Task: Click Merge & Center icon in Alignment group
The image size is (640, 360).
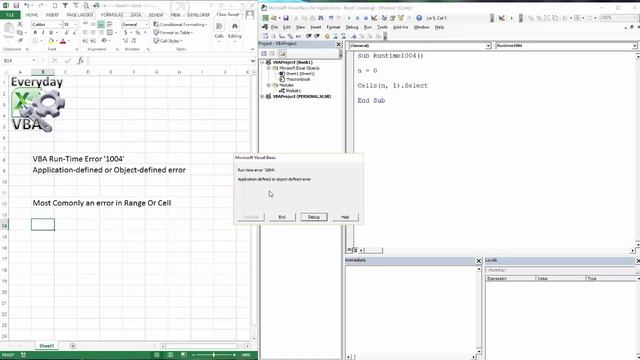Action: 110,33
